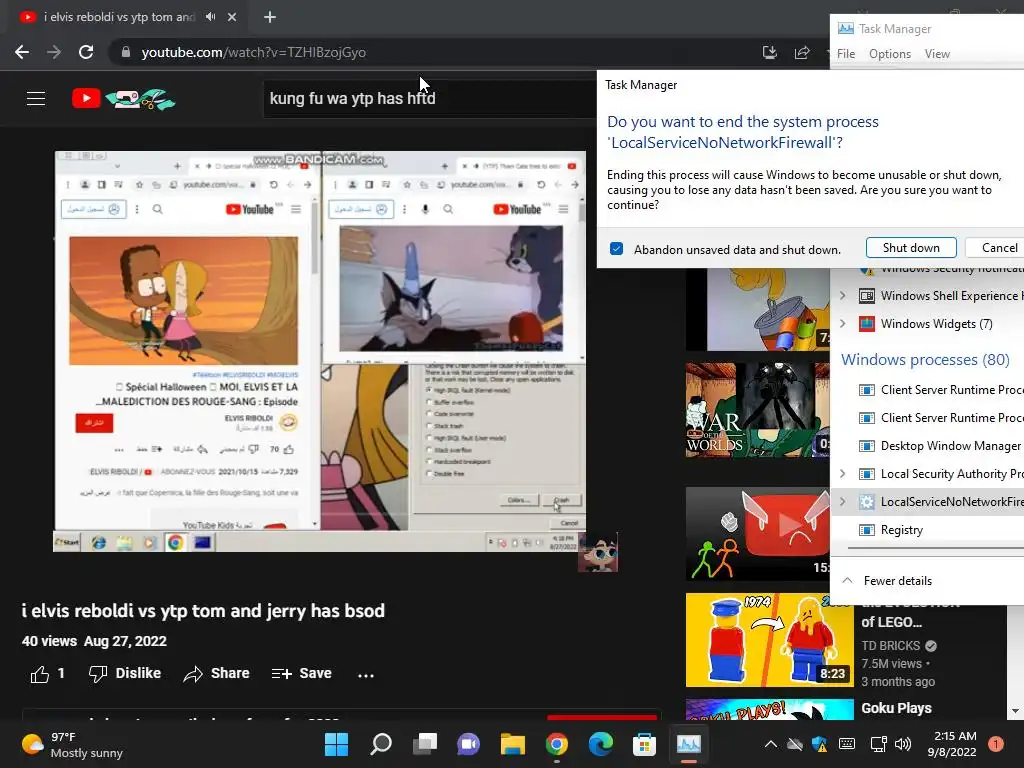This screenshot has height=768, width=1024.
Task: Reload the YouTube page
Action: pyautogui.click(x=86, y=52)
